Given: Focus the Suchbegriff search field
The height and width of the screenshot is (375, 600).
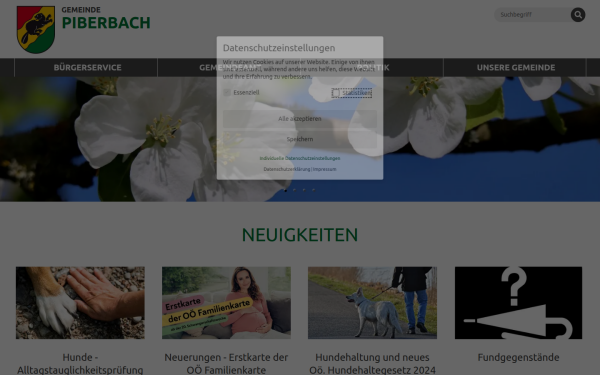Looking at the screenshot, I should coord(534,15).
